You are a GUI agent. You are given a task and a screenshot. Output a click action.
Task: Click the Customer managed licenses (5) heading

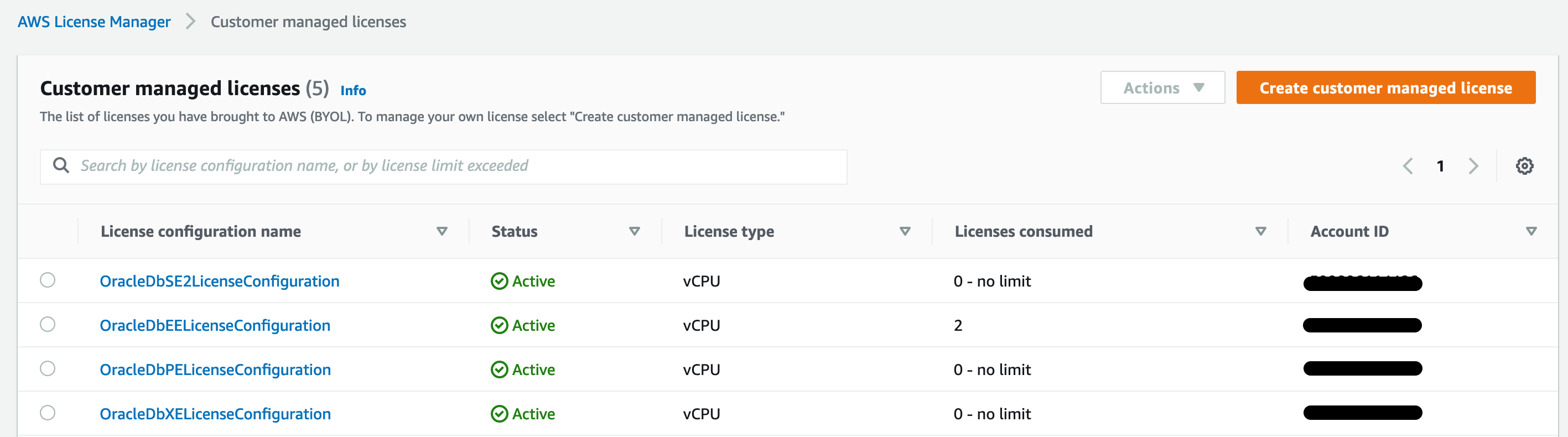click(x=184, y=89)
